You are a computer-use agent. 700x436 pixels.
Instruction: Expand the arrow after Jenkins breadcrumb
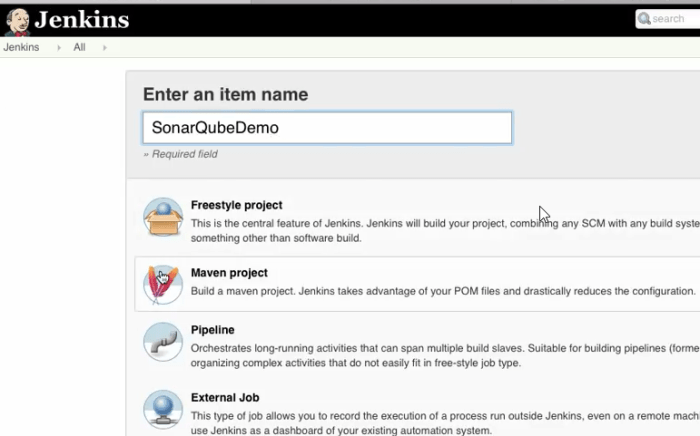pyautogui.click(x=58, y=47)
